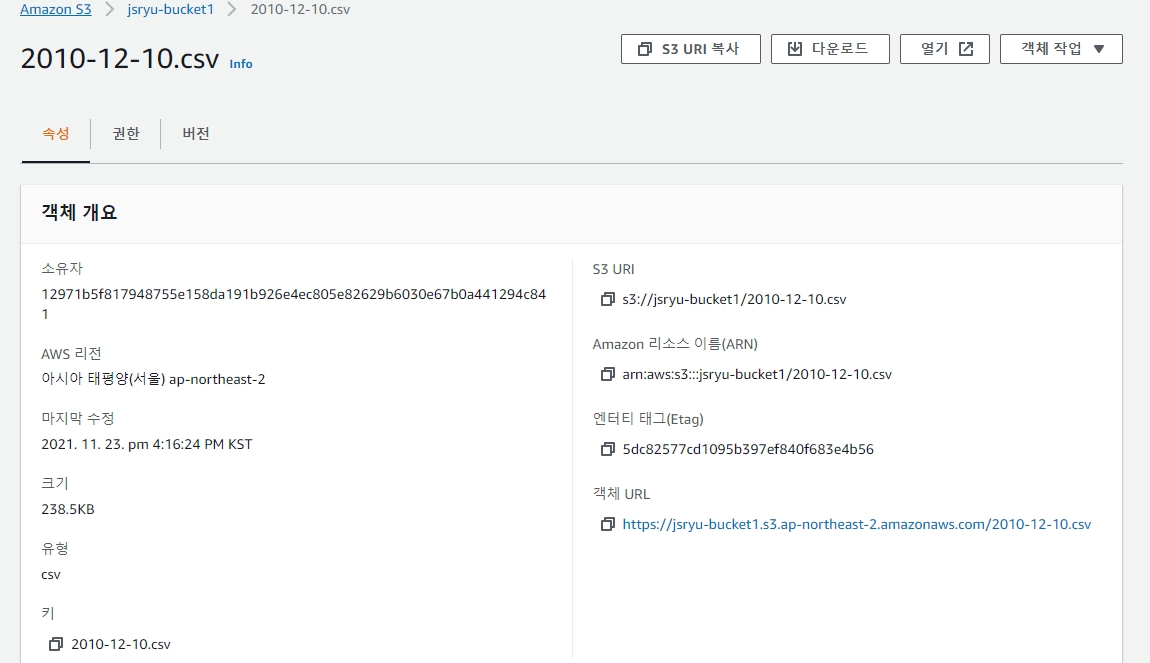Click the copy icon beside the ARN value
The width and height of the screenshot is (1150, 663).
pyautogui.click(x=607, y=375)
